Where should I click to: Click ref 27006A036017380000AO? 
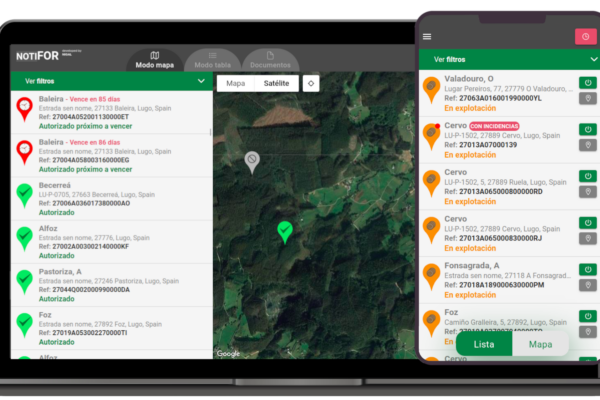91,203
